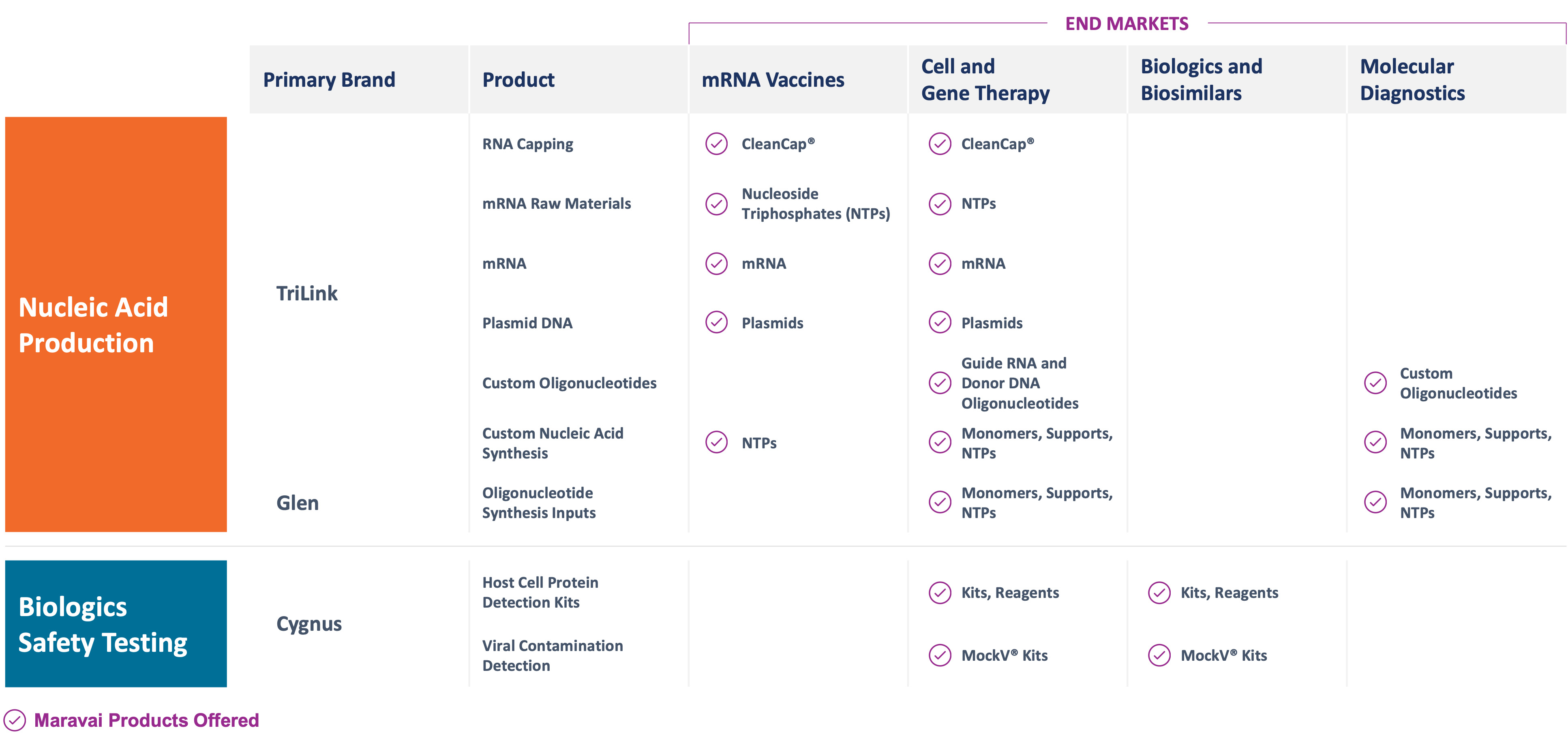The width and height of the screenshot is (1568, 743).
Task: Click the checkmark icon beside CleanCap in mRNA Vaccines
Action: 716,144
